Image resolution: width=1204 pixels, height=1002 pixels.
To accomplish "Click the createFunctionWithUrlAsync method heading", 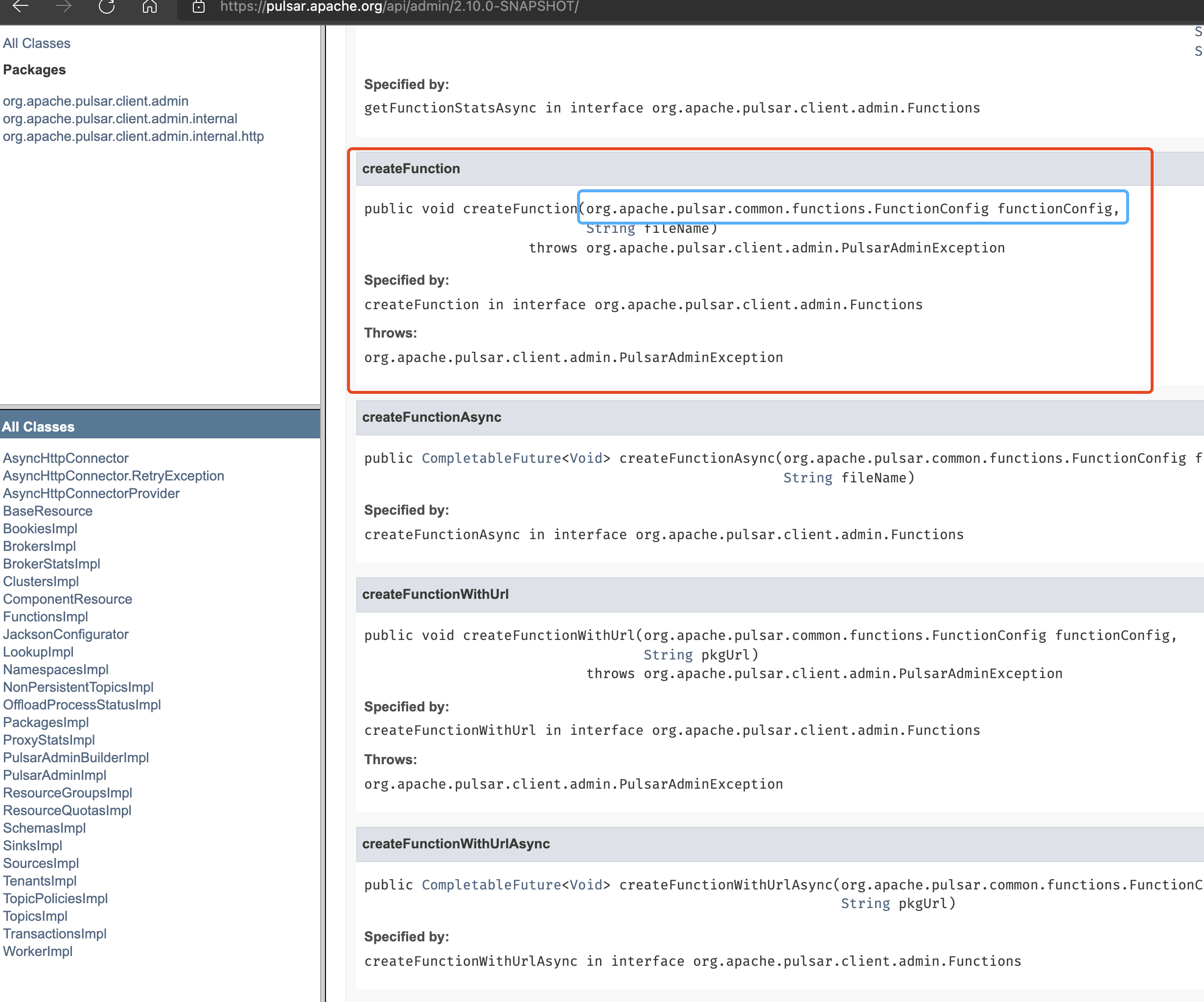I will tap(456, 844).
